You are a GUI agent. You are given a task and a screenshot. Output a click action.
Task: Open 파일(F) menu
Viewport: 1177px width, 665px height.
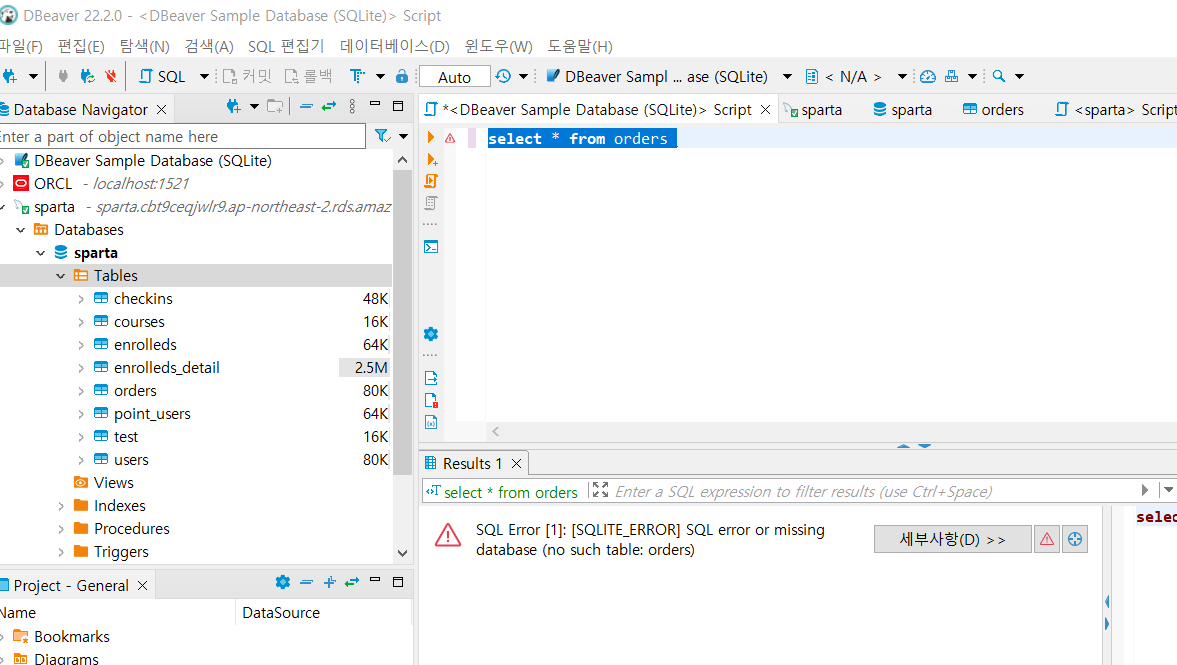click(x=22, y=46)
